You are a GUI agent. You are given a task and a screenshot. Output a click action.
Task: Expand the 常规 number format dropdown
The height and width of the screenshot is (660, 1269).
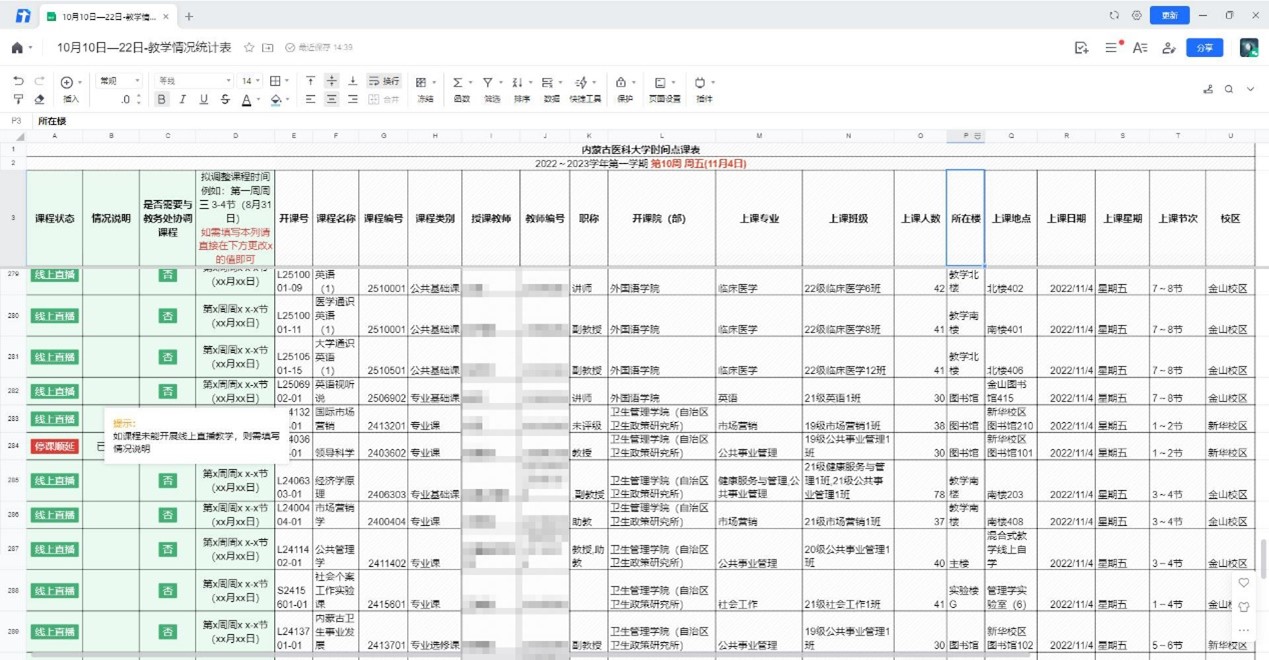pos(119,81)
